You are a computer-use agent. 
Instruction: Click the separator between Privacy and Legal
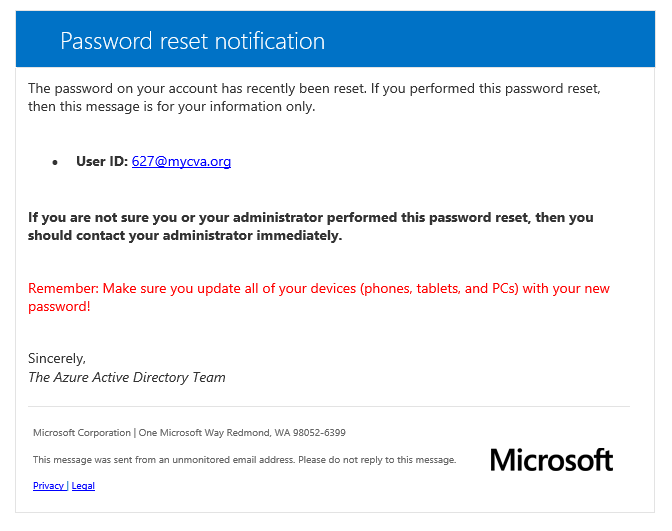pyautogui.click(x=68, y=486)
